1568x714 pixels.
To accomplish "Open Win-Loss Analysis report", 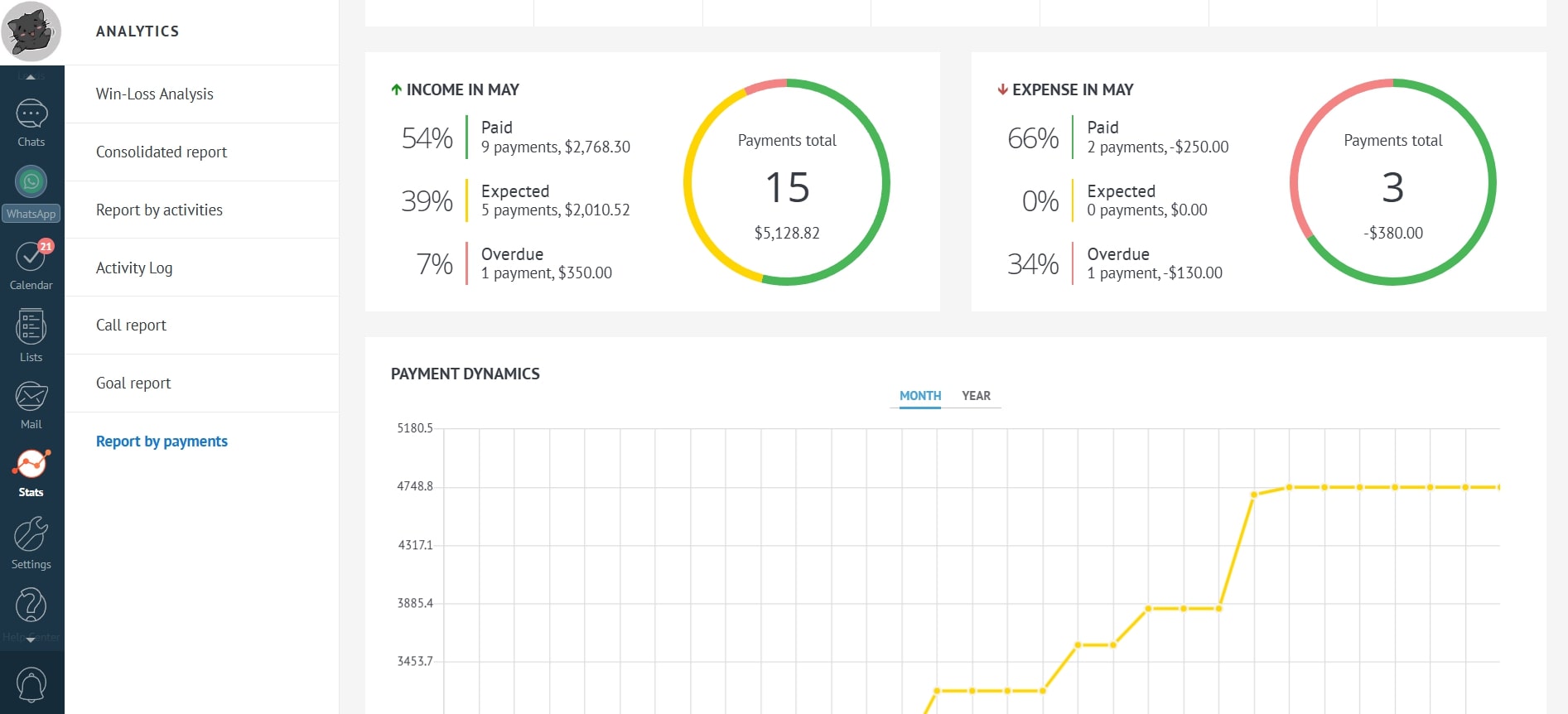I will 155,94.
